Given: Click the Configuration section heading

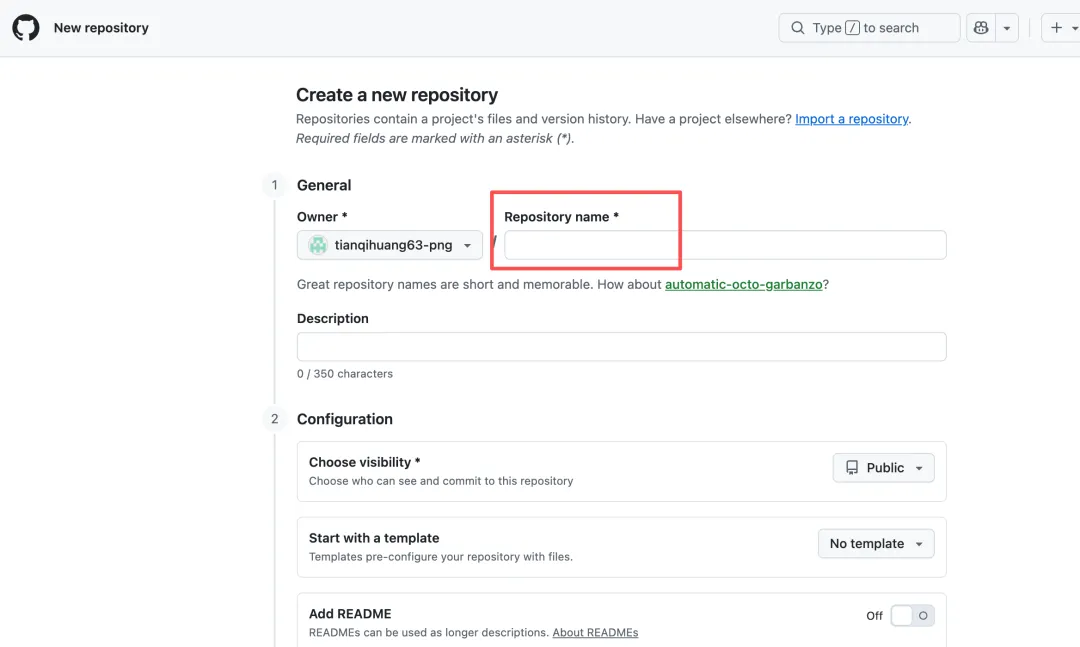Looking at the screenshot, I should (x=344, y=419).
